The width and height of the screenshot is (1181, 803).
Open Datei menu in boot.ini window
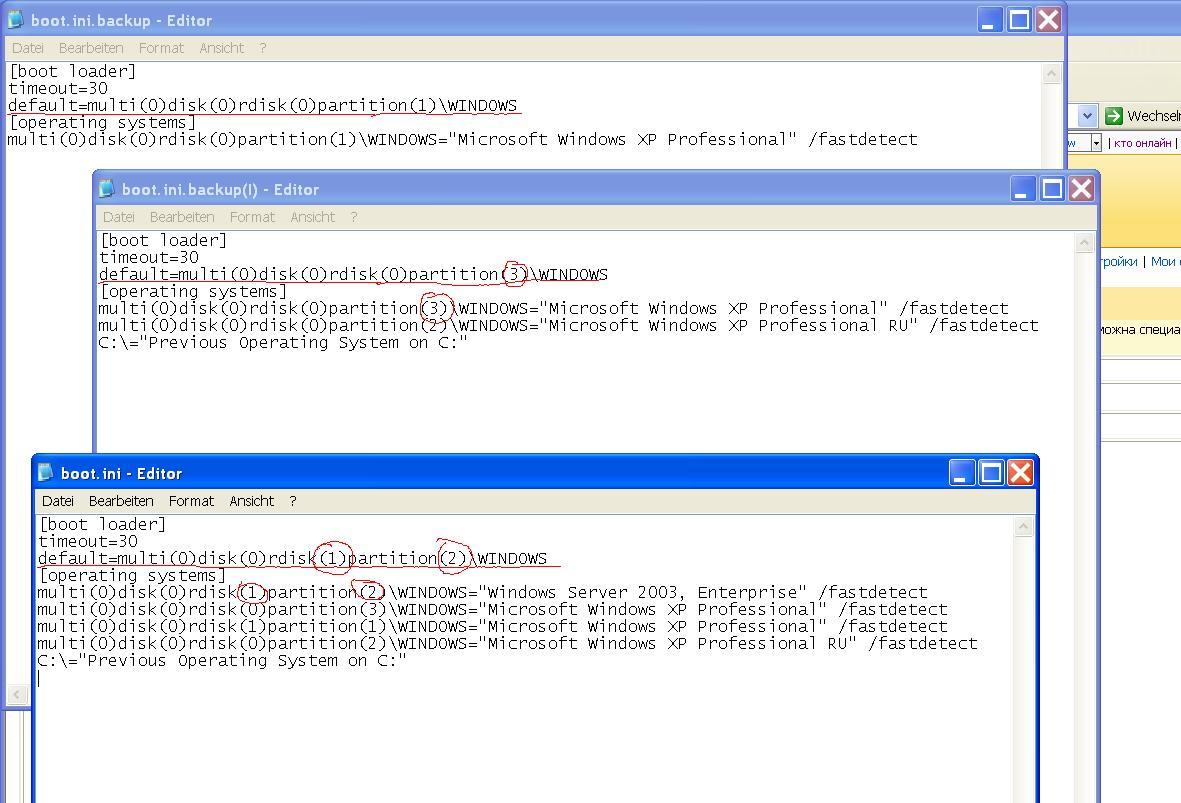pyautogui.click(x=58, y=501)
